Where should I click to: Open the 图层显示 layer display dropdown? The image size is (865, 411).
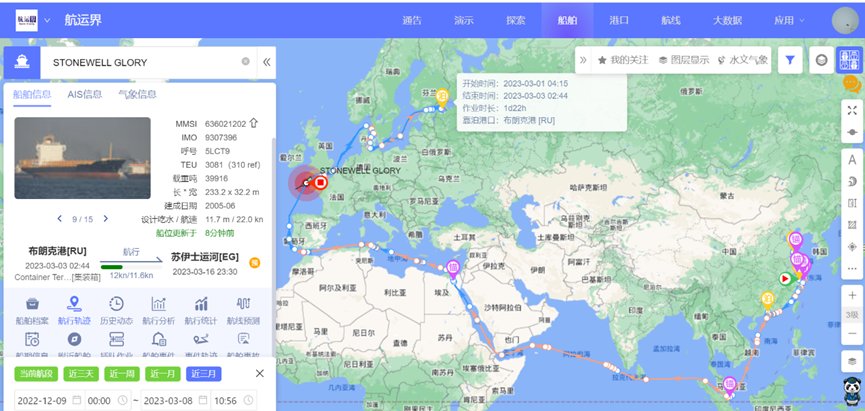[683, 60]
